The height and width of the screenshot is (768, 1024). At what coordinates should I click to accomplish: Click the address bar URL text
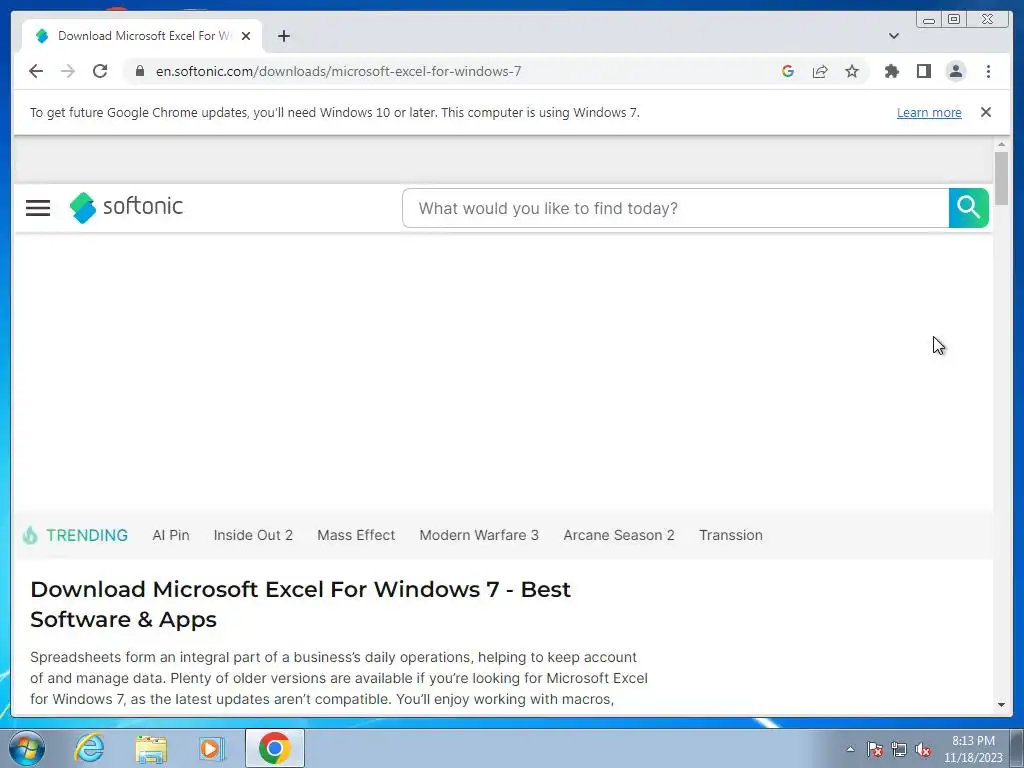point(338,71)
